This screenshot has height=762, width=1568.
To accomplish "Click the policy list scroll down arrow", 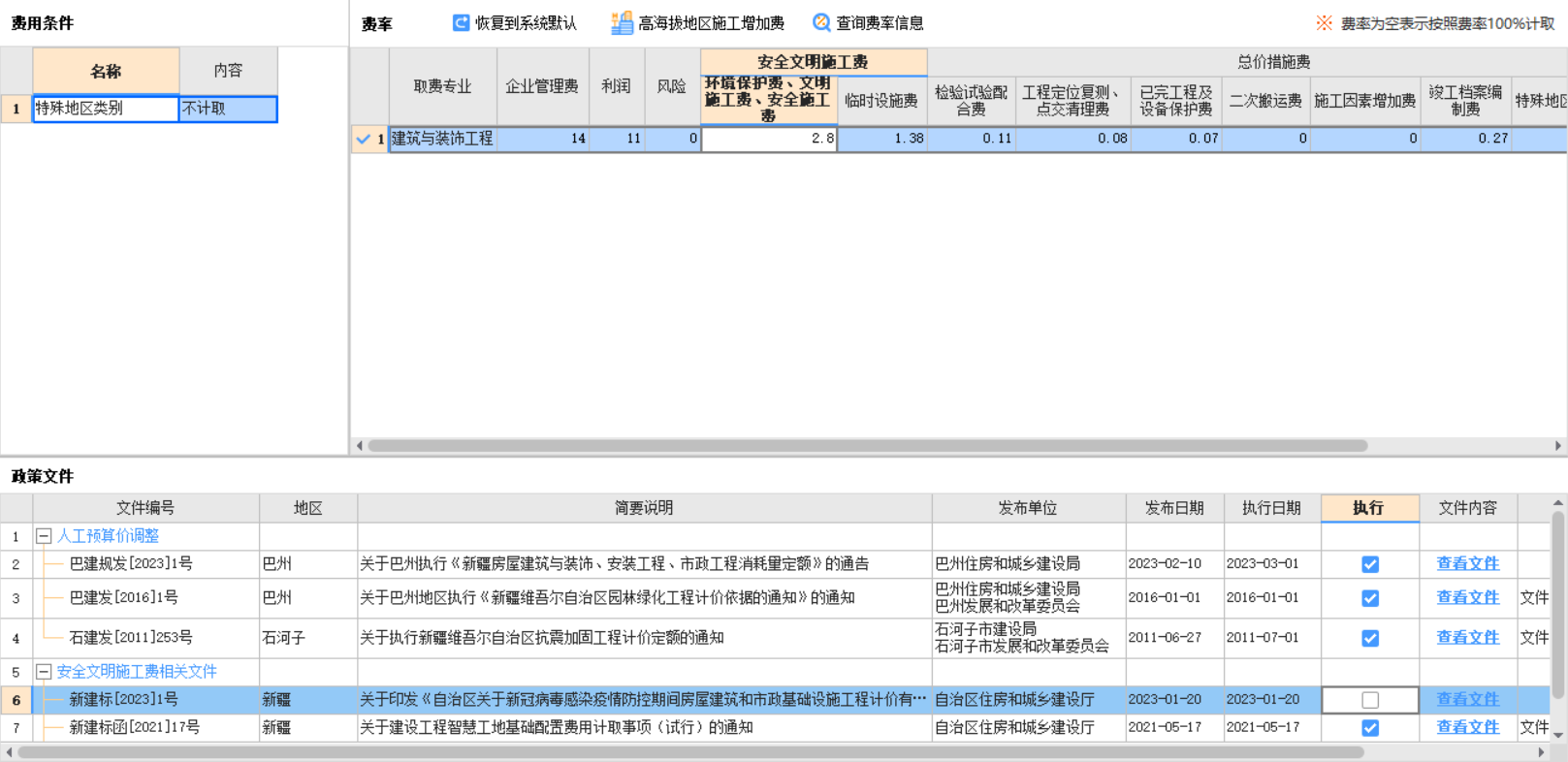I will pyautogui.click(x=1558, y=735).
